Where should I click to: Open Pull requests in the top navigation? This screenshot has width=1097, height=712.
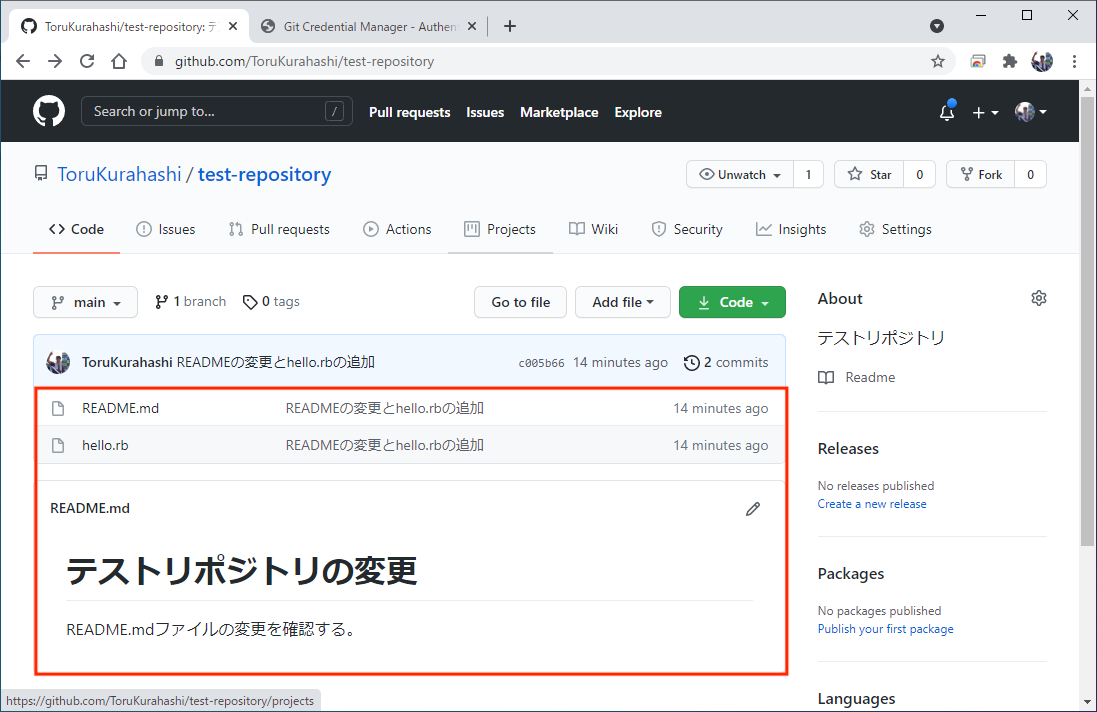tap(409, 112)
